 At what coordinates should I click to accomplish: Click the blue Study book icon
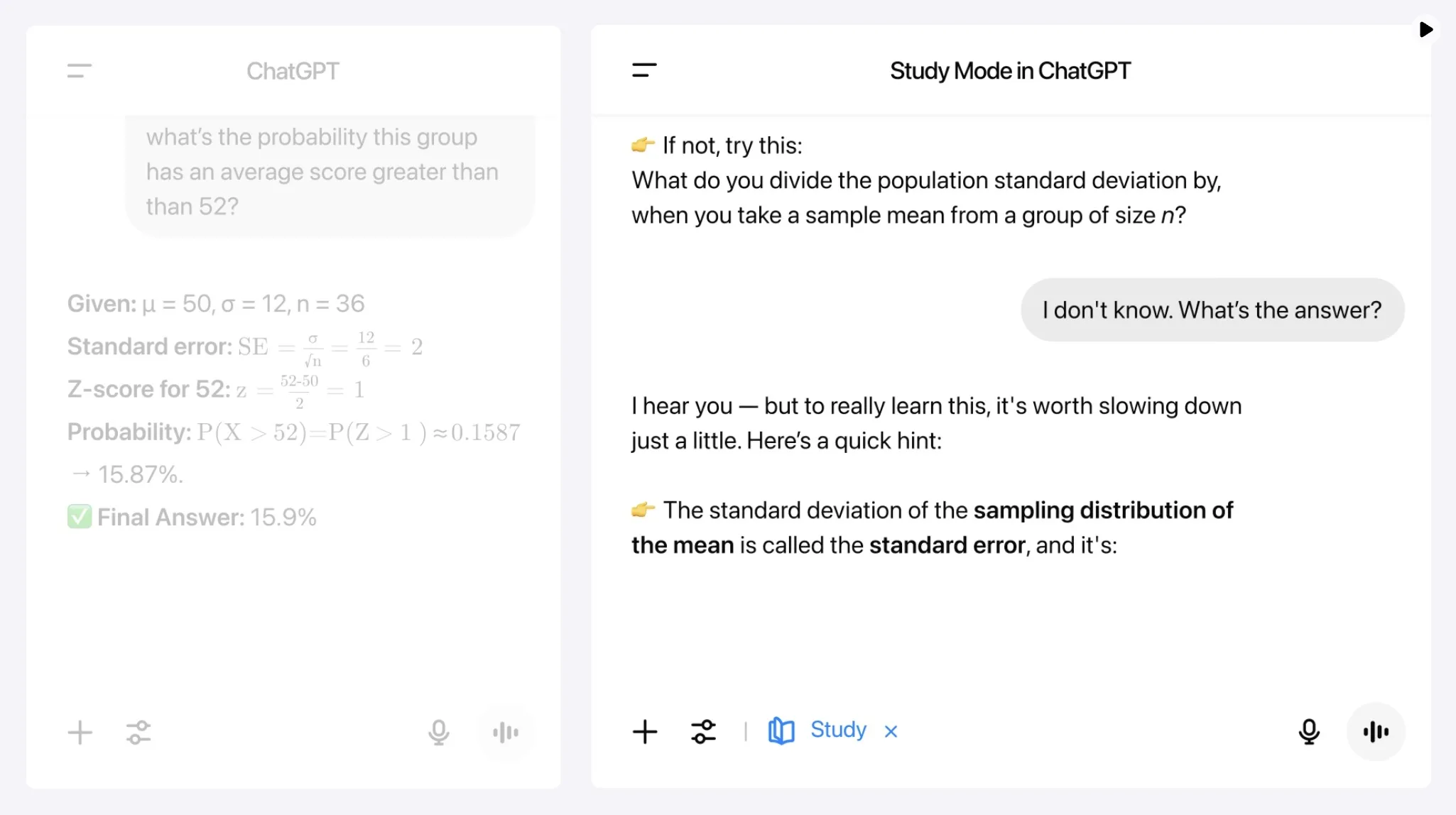[781, 731]
